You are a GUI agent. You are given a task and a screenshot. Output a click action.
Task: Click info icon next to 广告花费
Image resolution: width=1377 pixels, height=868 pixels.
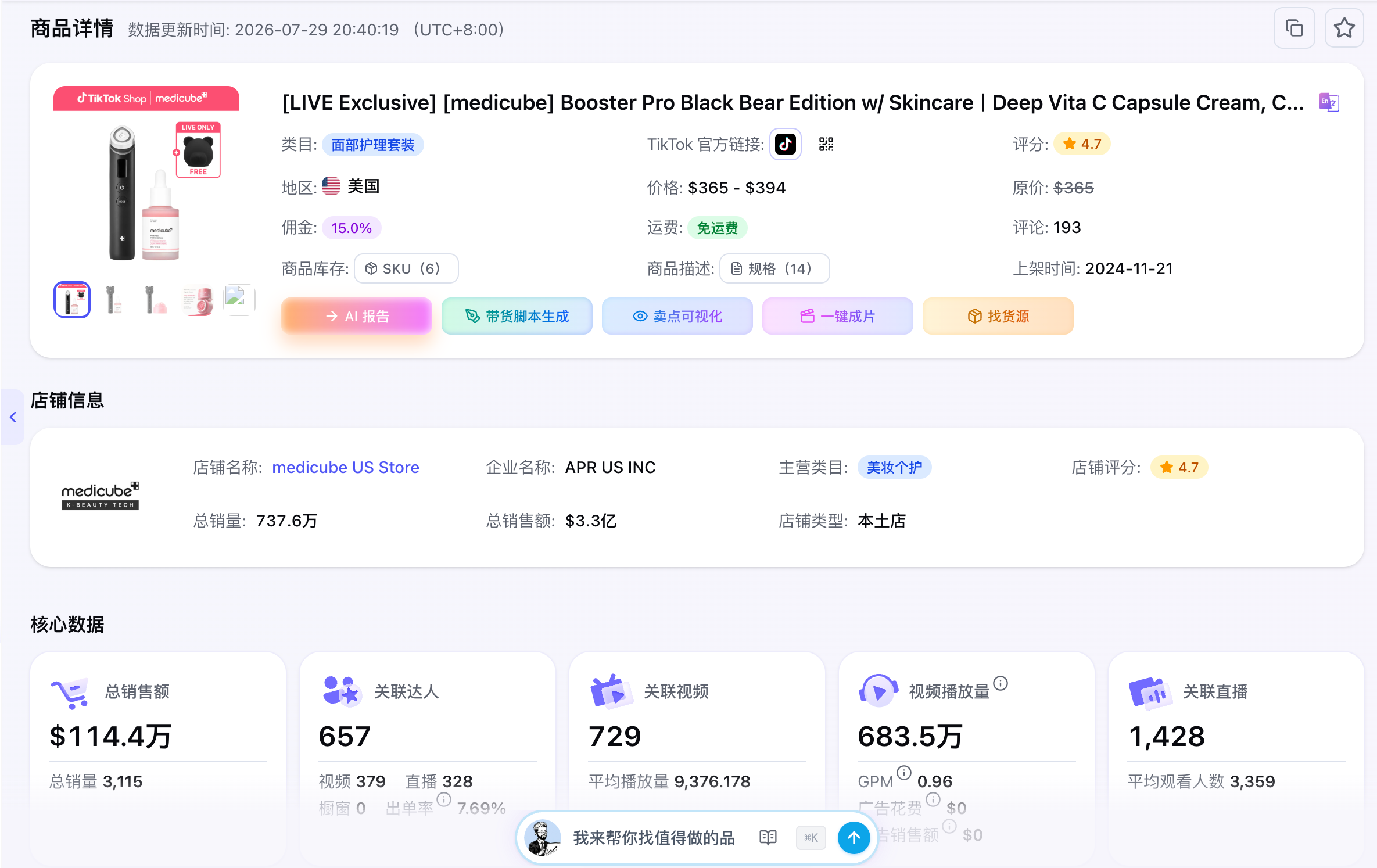tap(933, 799)
